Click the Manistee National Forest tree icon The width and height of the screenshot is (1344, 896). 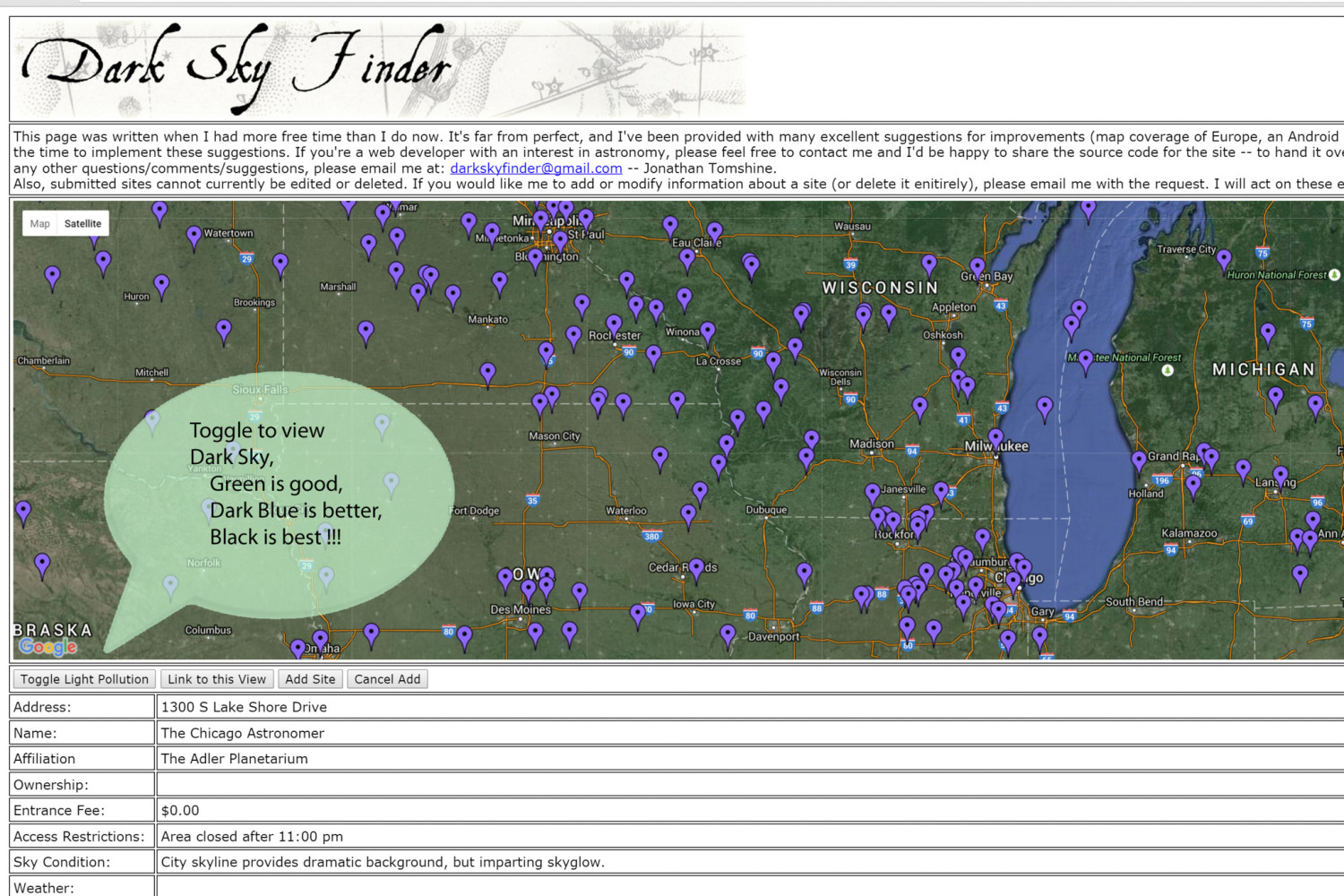pos(1167,370)
